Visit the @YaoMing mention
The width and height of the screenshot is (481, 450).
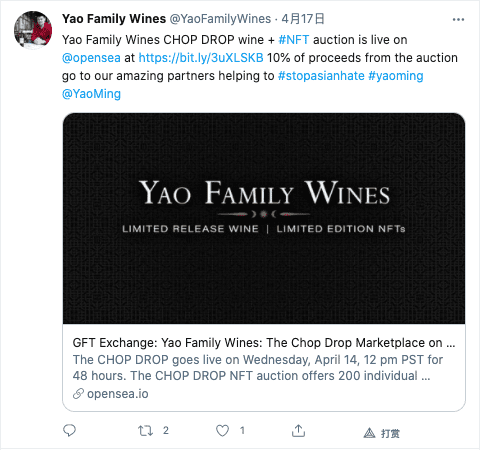pyautogui.click(x=91, y=94)
